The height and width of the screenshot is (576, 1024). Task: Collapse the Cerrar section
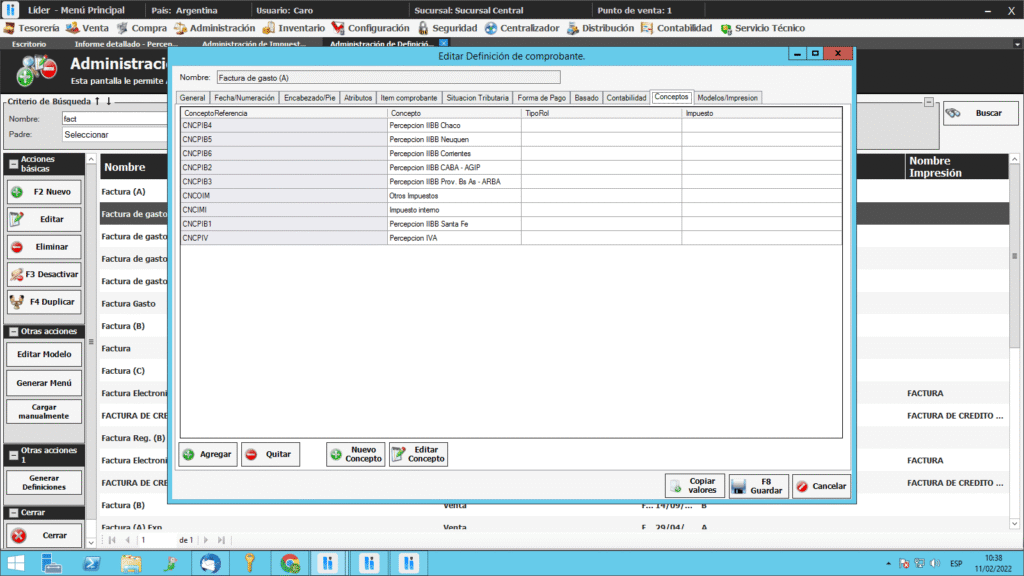13,513
